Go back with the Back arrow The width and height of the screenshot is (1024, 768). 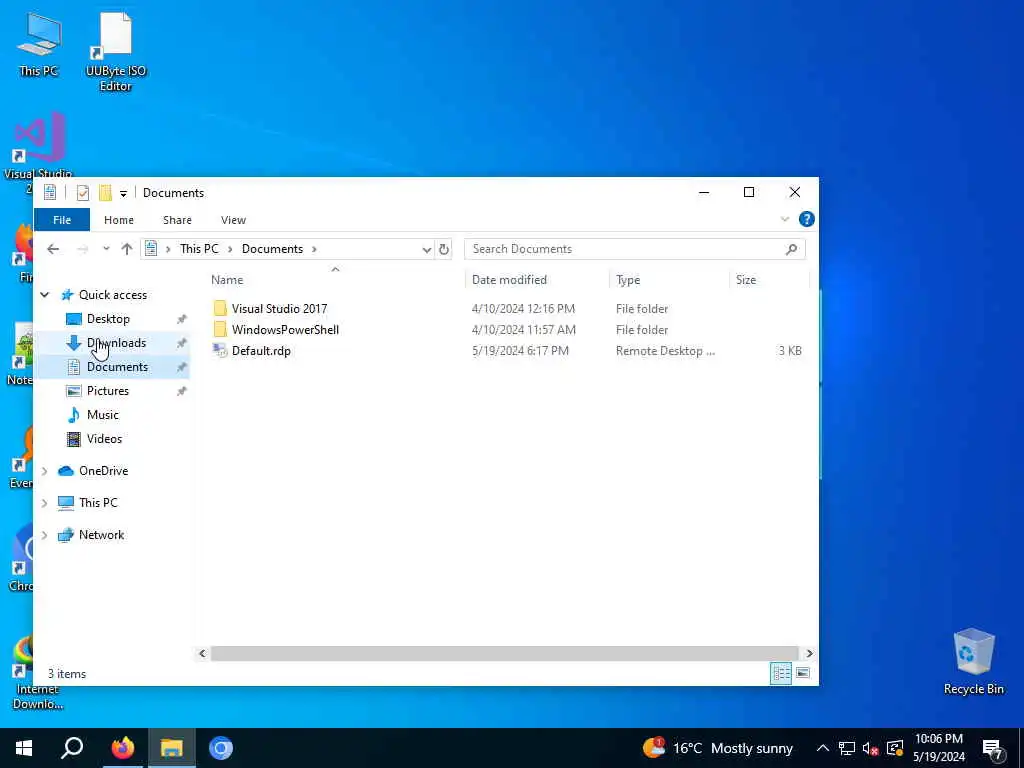click(x=54, y=249)
